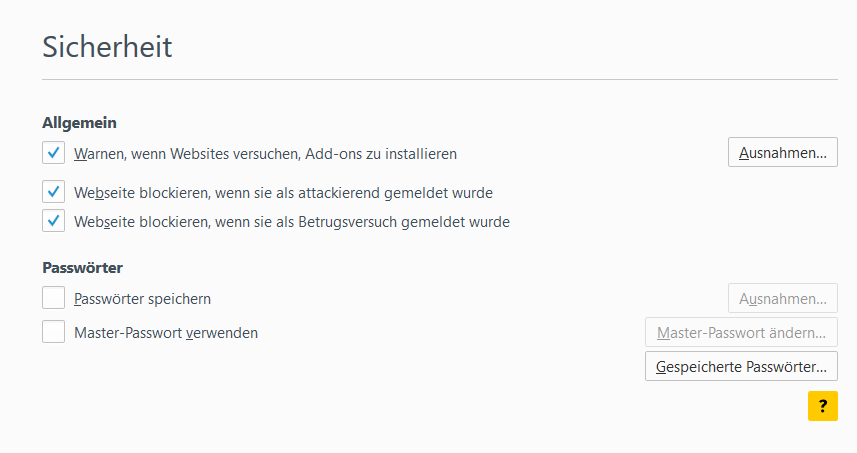
Task: Click the Sicherheit page heading
Action: point(107,46)
